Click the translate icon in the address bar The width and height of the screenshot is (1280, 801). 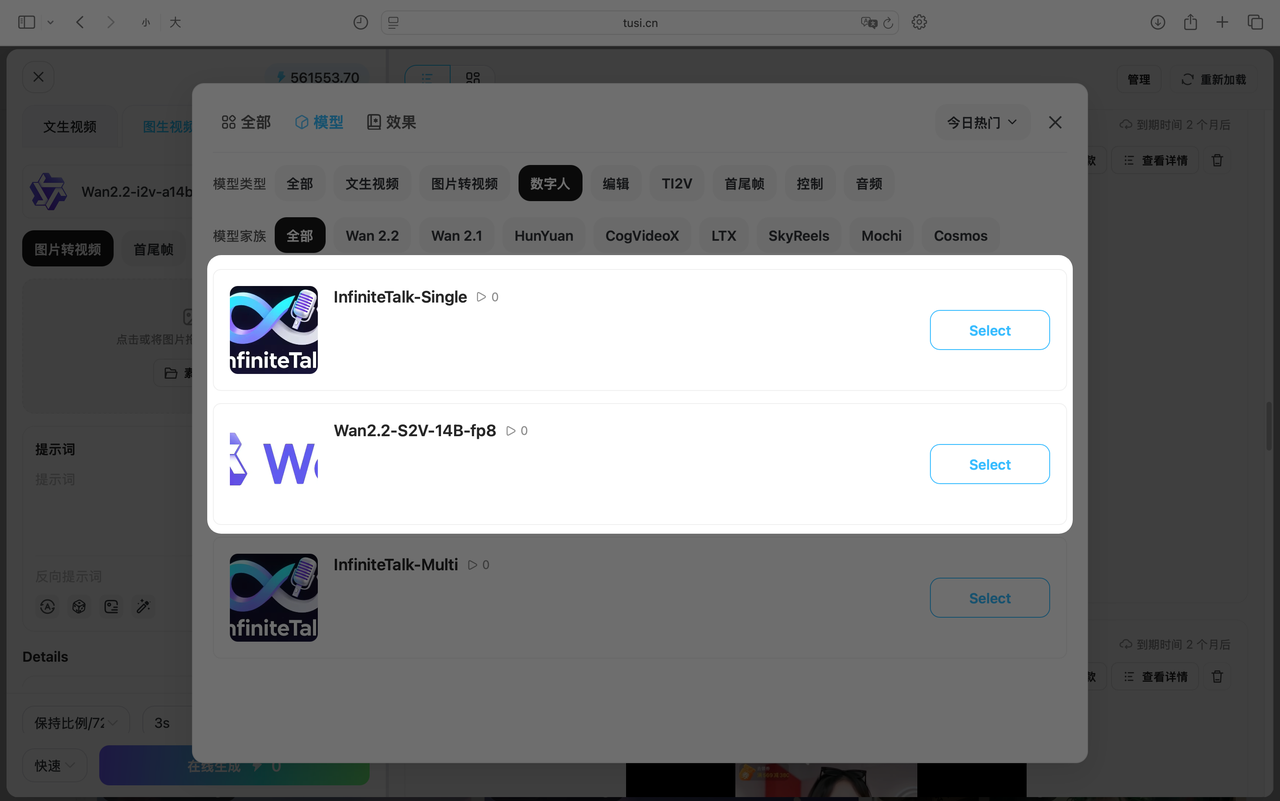coord(868,22)
